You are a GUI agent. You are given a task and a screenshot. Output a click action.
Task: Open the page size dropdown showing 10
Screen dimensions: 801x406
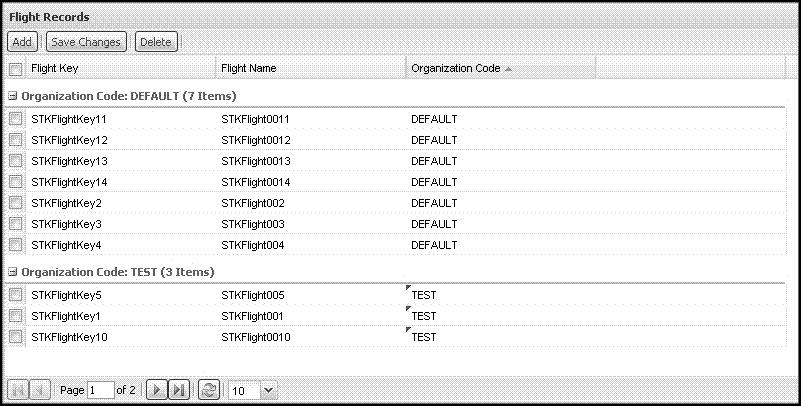tap(268, 391)
